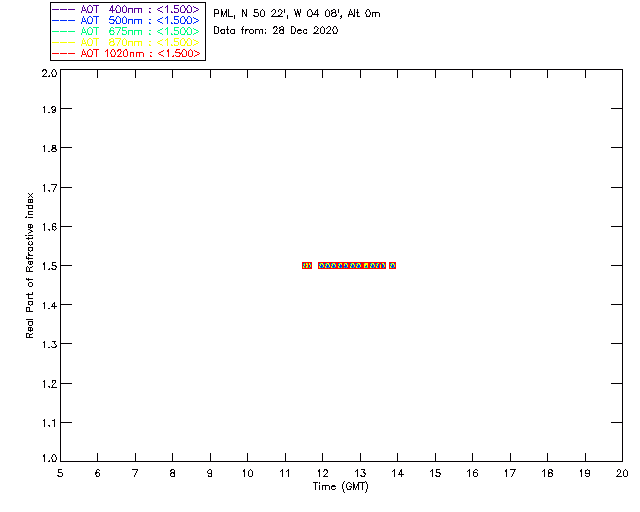Screen dimensions: 640x512
Task: Click the y-axis tick label 1.7
Action: click(49, 188)
